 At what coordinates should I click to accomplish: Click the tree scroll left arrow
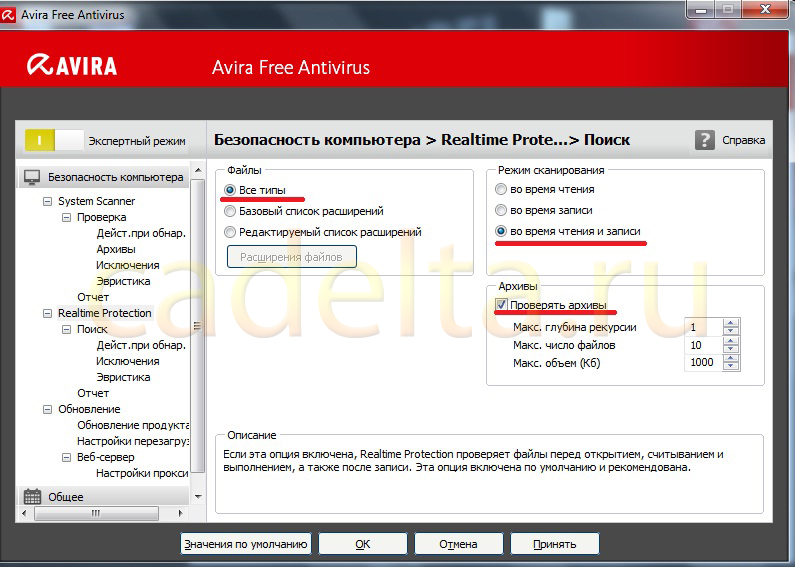(25, 514)
